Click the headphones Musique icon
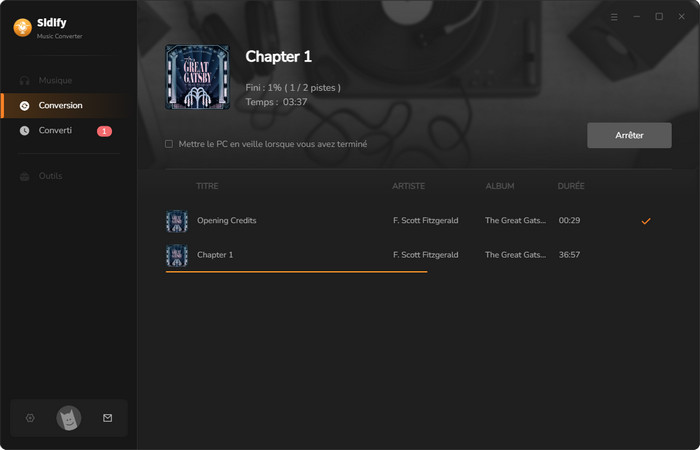Viewport: 700px width, 450px height. click(25, 80)
